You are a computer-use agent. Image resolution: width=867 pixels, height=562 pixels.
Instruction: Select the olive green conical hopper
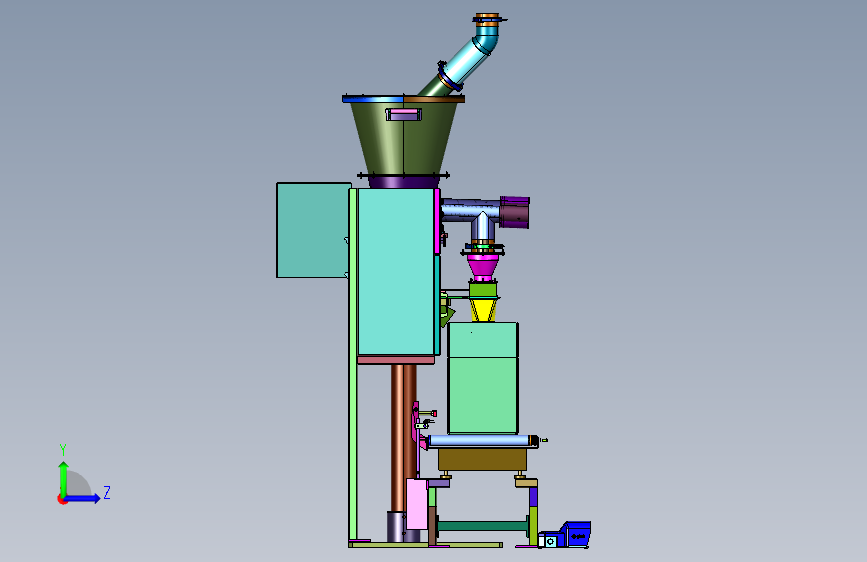point(404,138)
